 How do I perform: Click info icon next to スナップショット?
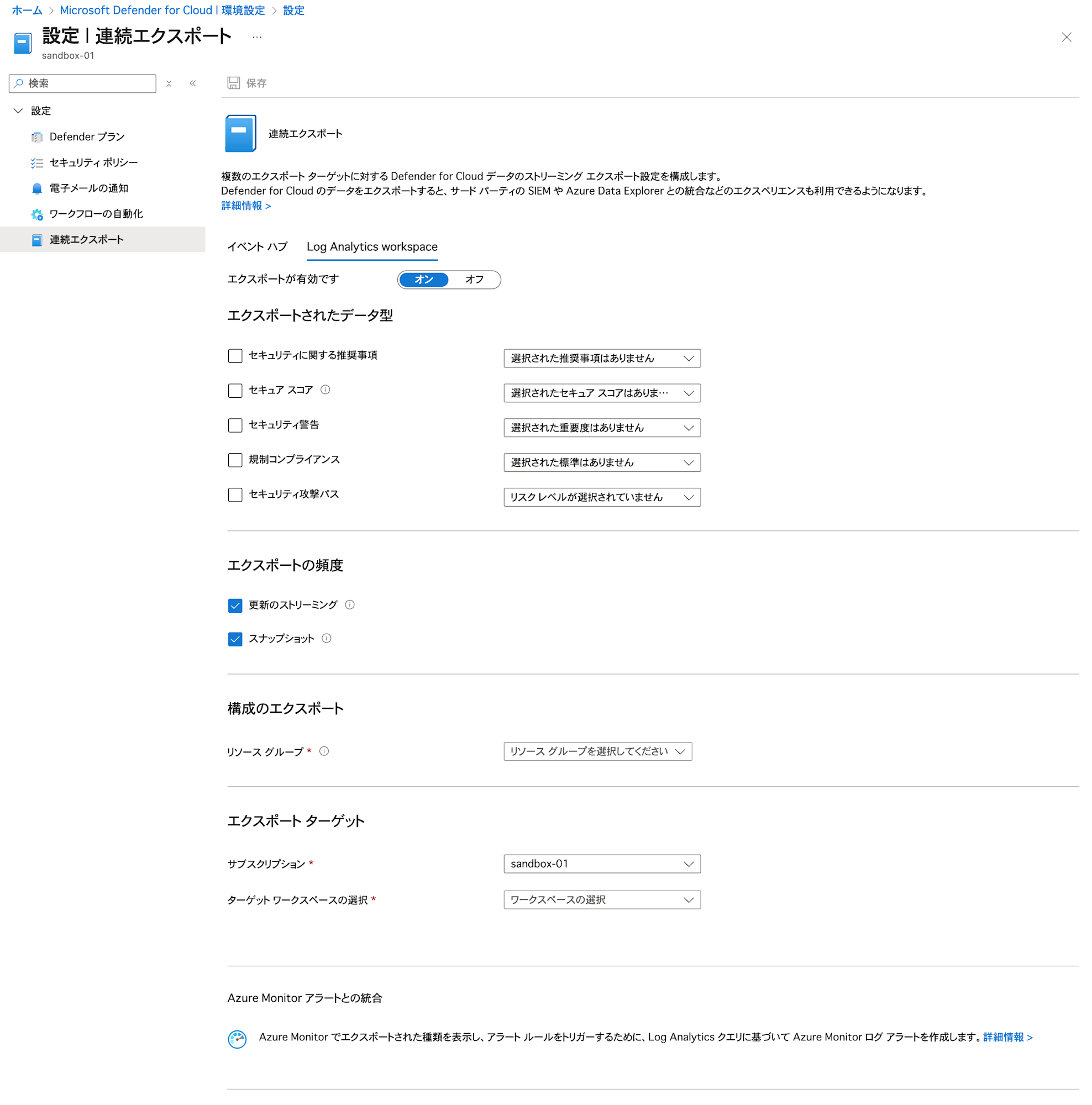point(326,639)
